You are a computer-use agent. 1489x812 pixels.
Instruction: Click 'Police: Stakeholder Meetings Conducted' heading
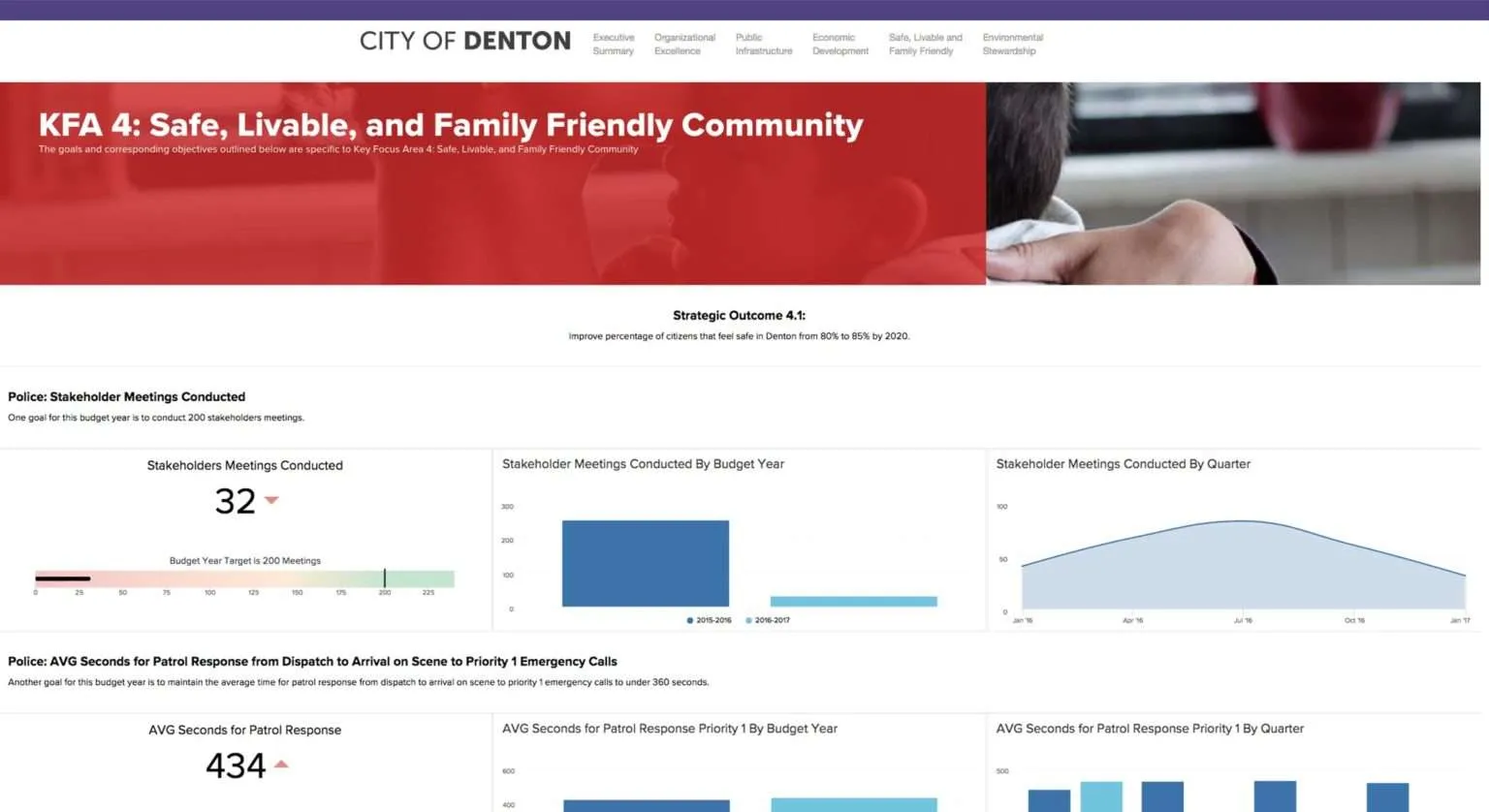127,396
